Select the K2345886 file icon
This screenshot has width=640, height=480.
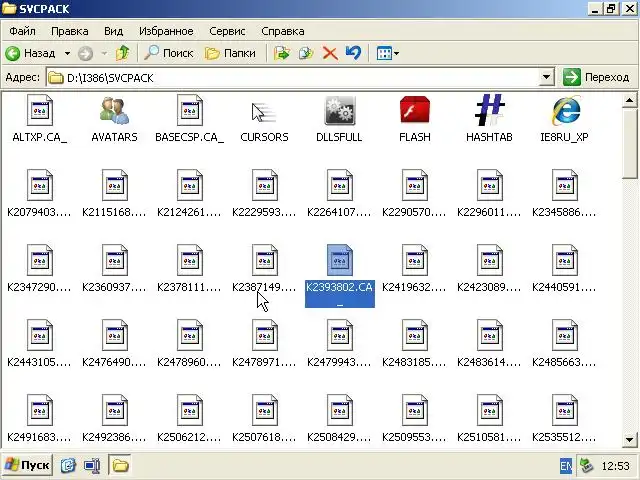click(x=564, y=185)
